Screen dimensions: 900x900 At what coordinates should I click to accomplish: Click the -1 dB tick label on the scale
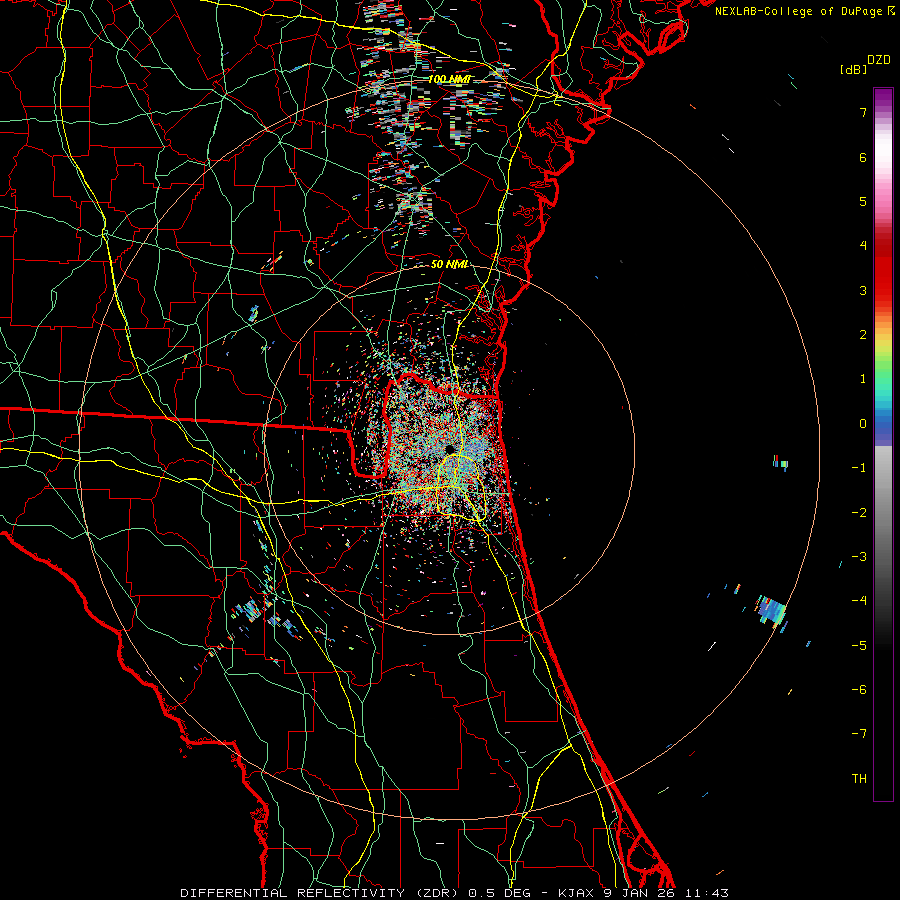click(859, 468)
